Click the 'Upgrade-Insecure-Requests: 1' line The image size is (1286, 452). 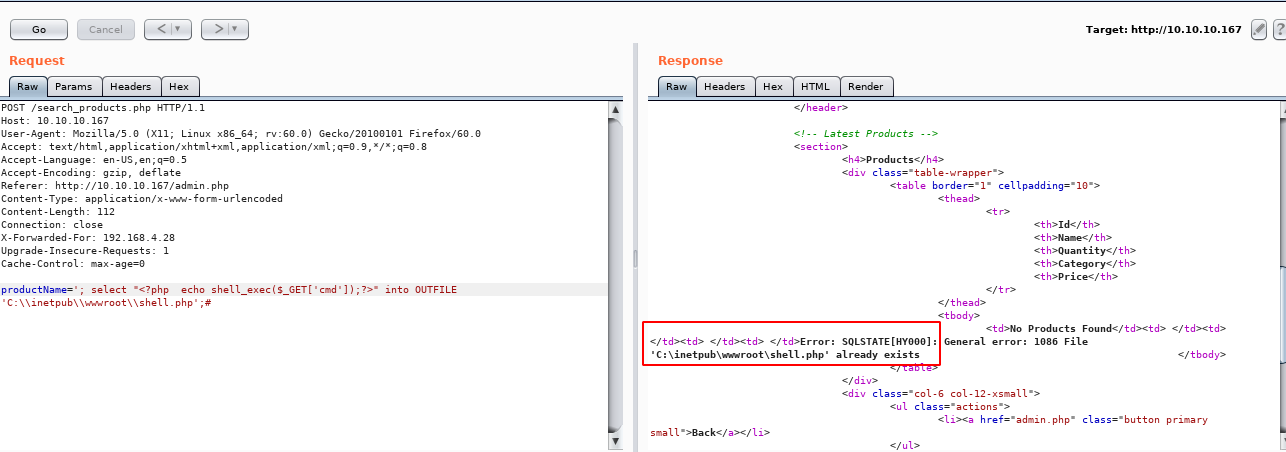pos(85,251)
